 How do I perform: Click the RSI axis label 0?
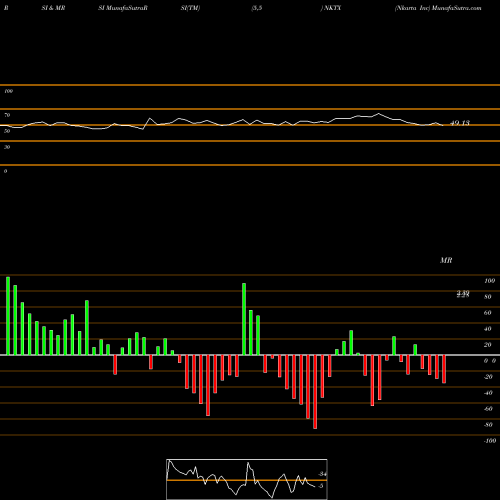pos(5,171)
